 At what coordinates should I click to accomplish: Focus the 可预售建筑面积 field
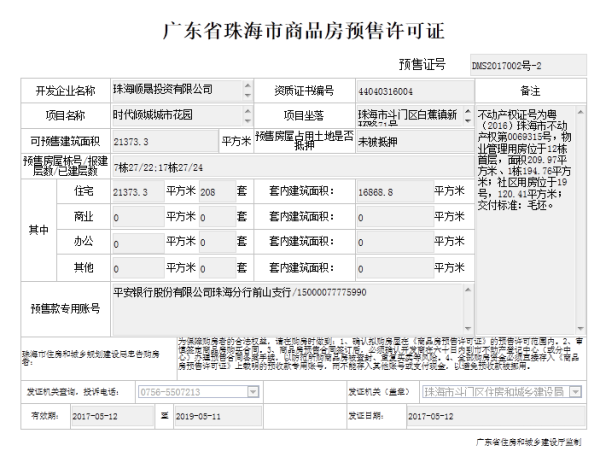coord(160,141)
